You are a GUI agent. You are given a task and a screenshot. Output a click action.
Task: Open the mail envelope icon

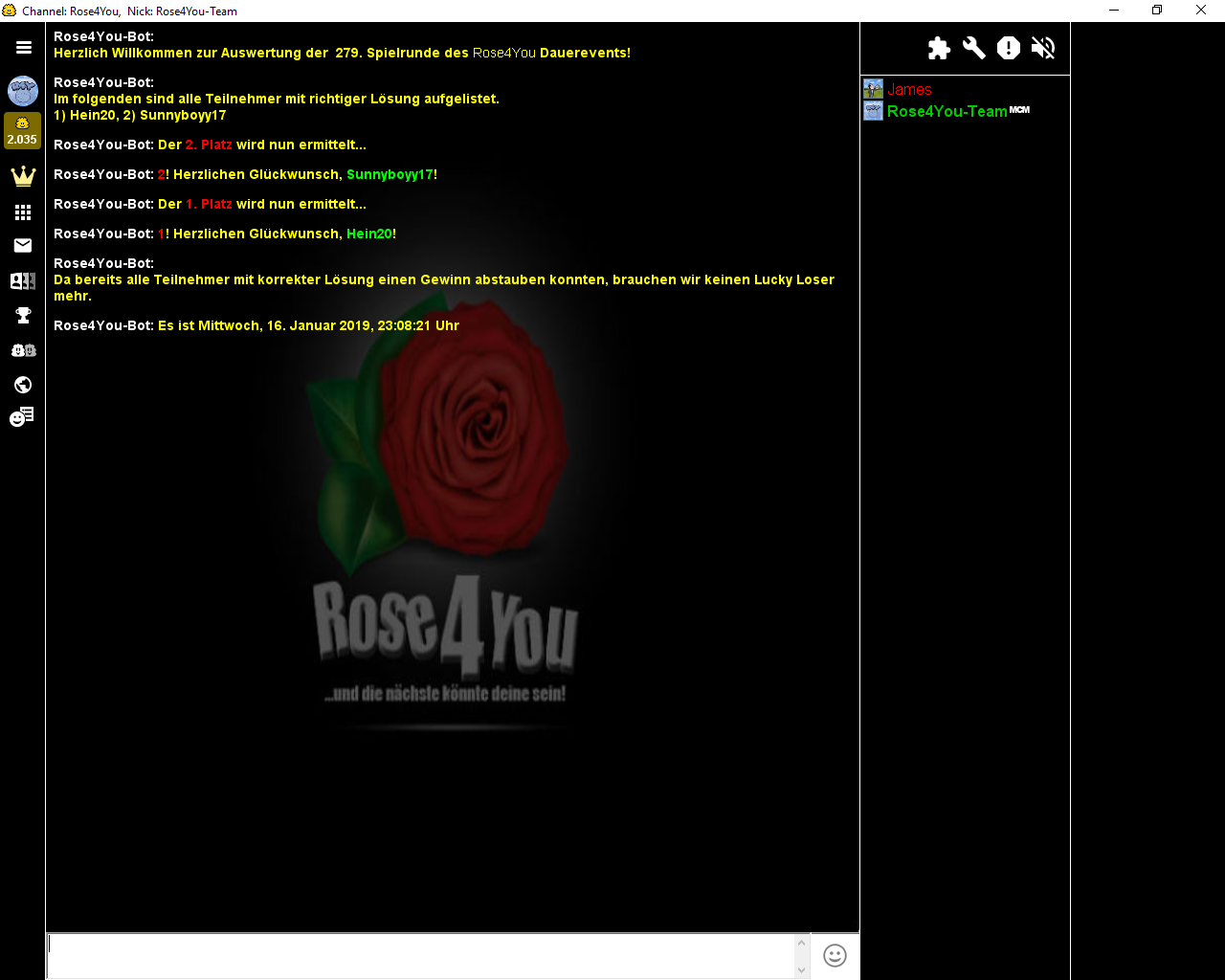coord(23,246)
